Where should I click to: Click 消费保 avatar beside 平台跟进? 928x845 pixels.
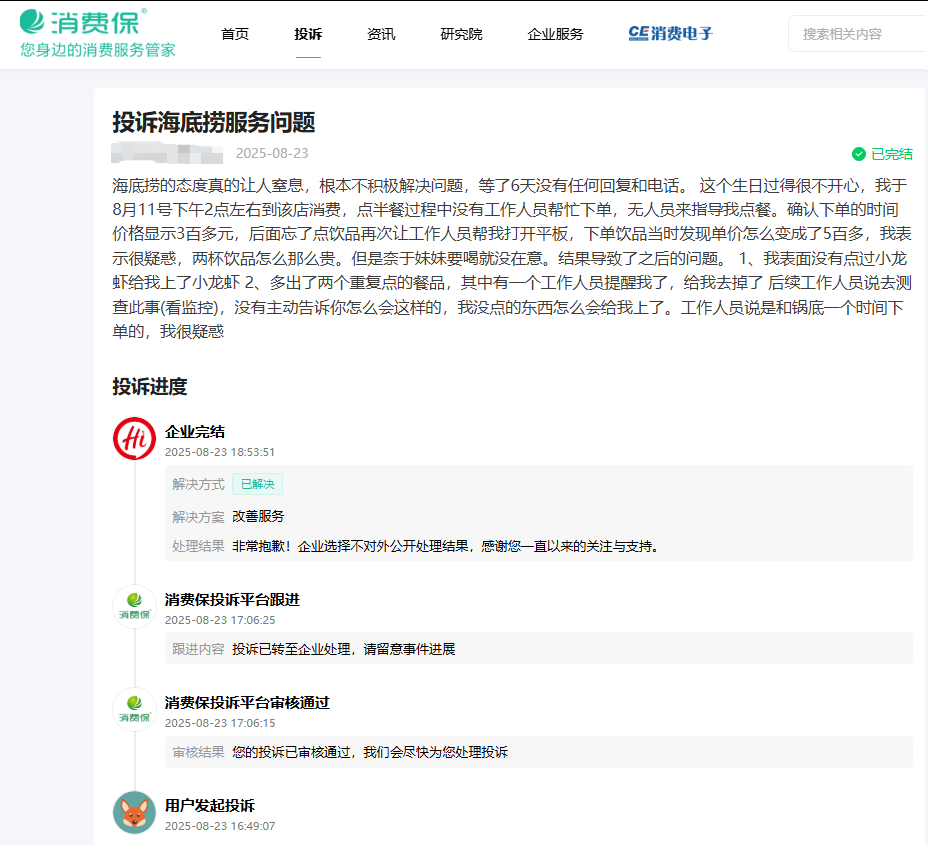pyautogui.click(x=134, y=607)
